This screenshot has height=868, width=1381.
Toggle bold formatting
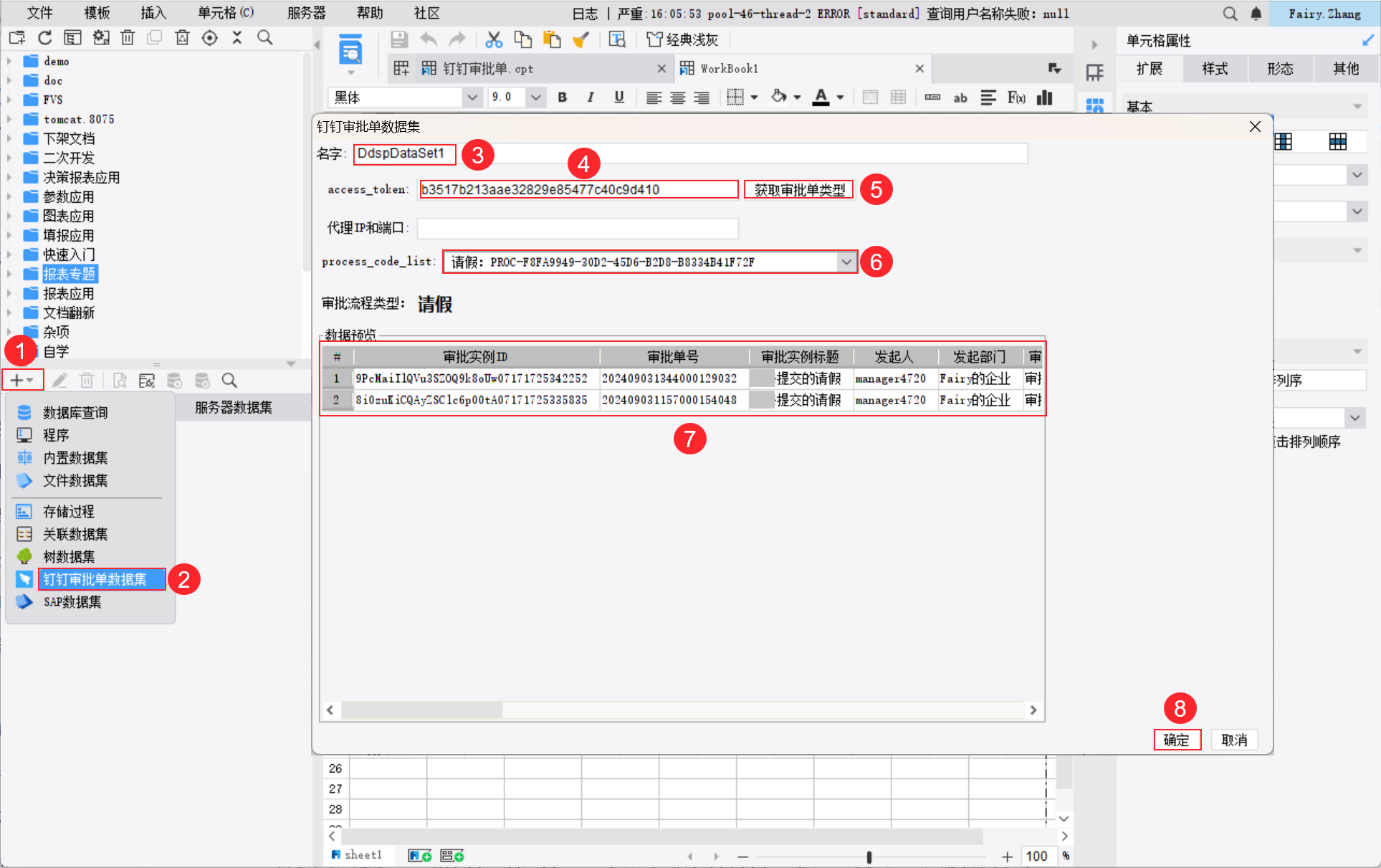[563, 97]
